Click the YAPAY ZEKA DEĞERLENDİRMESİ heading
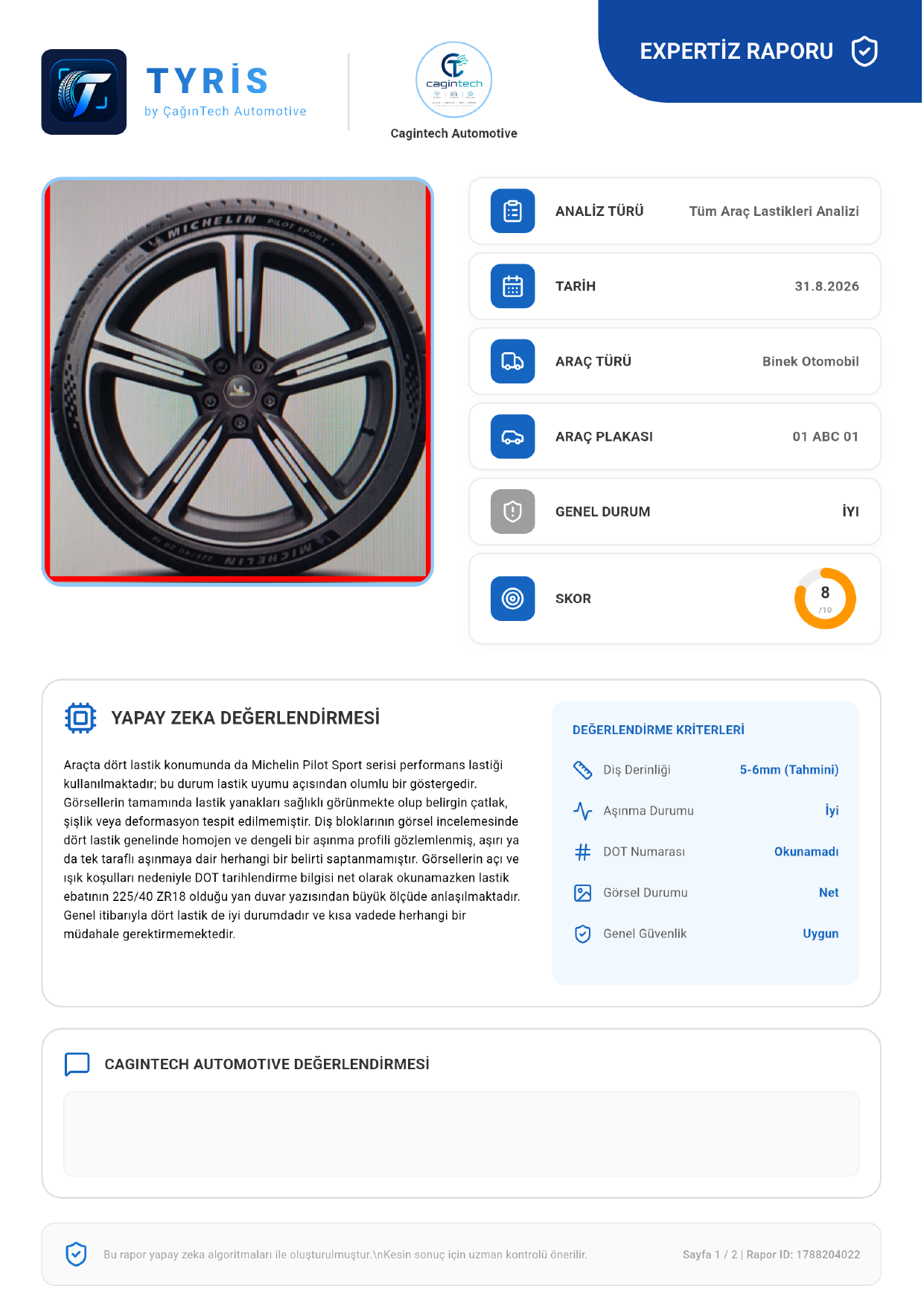The image size is (924, 1306). coord(246,718)
